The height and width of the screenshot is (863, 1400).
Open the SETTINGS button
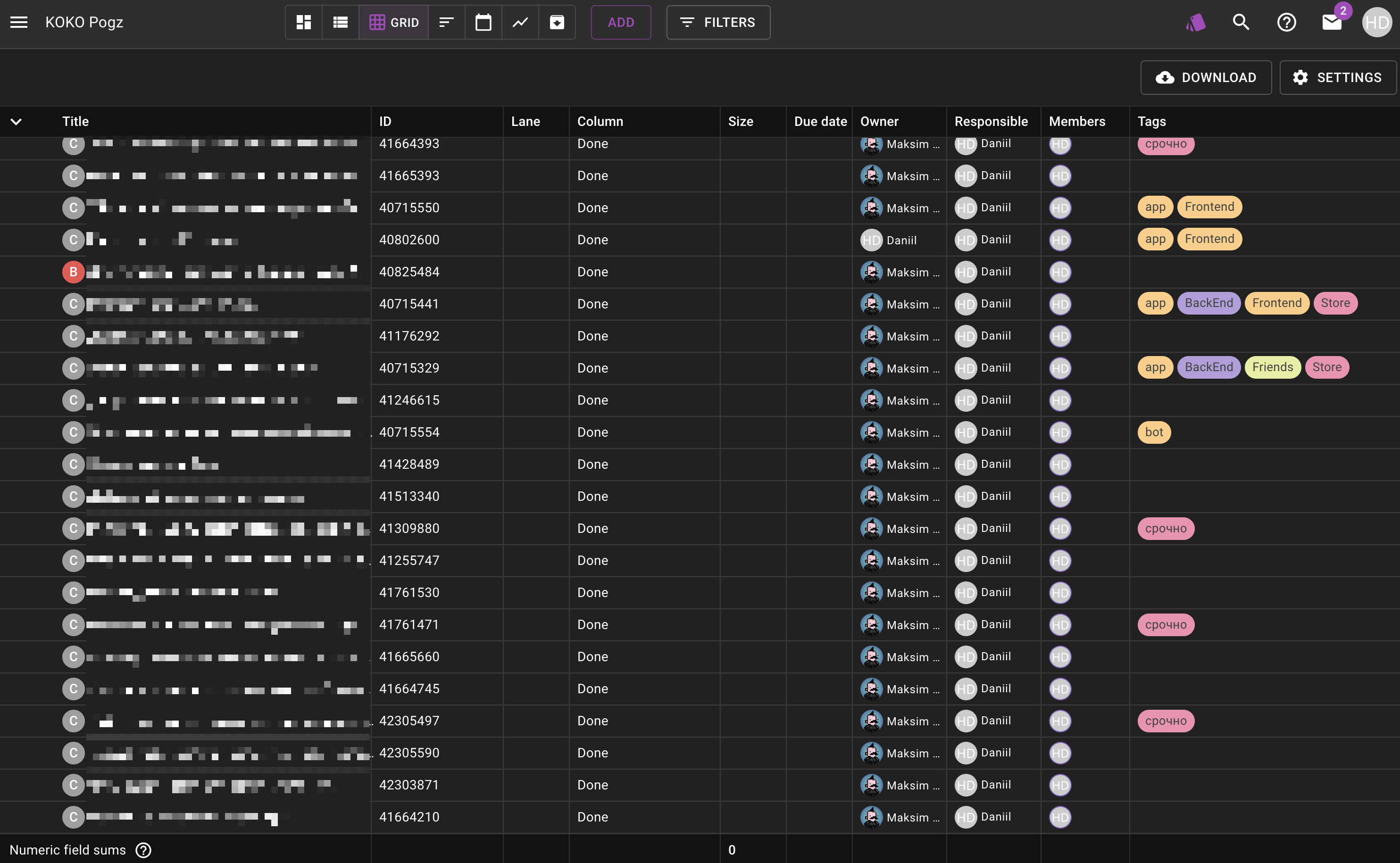click(x=1337, y=78)
